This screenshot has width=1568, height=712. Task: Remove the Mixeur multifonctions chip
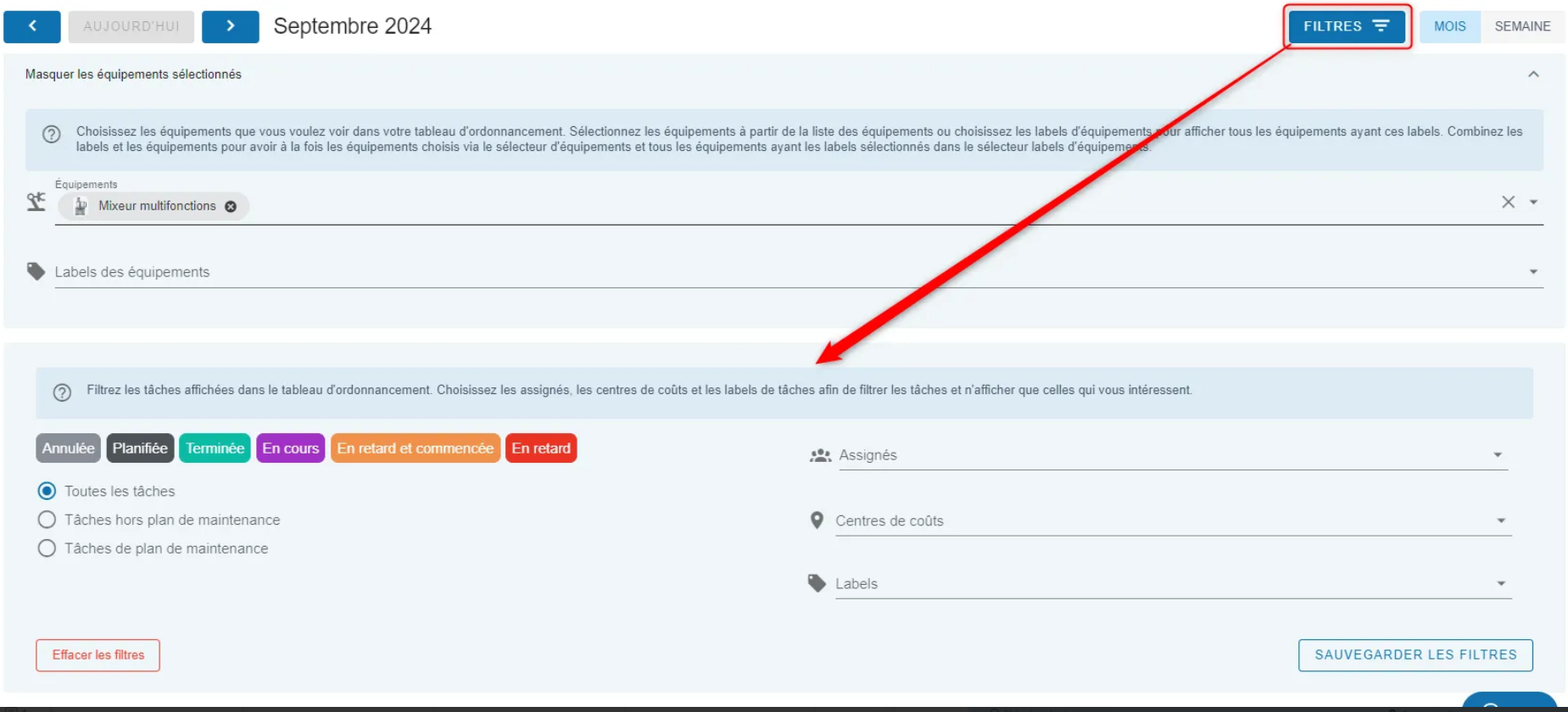coord(231,206)
